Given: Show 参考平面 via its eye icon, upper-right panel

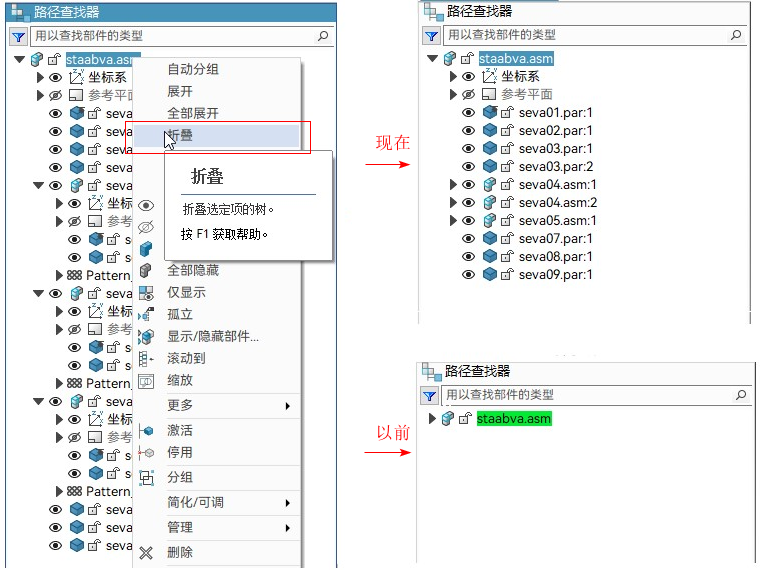Looking at the screenshot, I should [468, 95].
